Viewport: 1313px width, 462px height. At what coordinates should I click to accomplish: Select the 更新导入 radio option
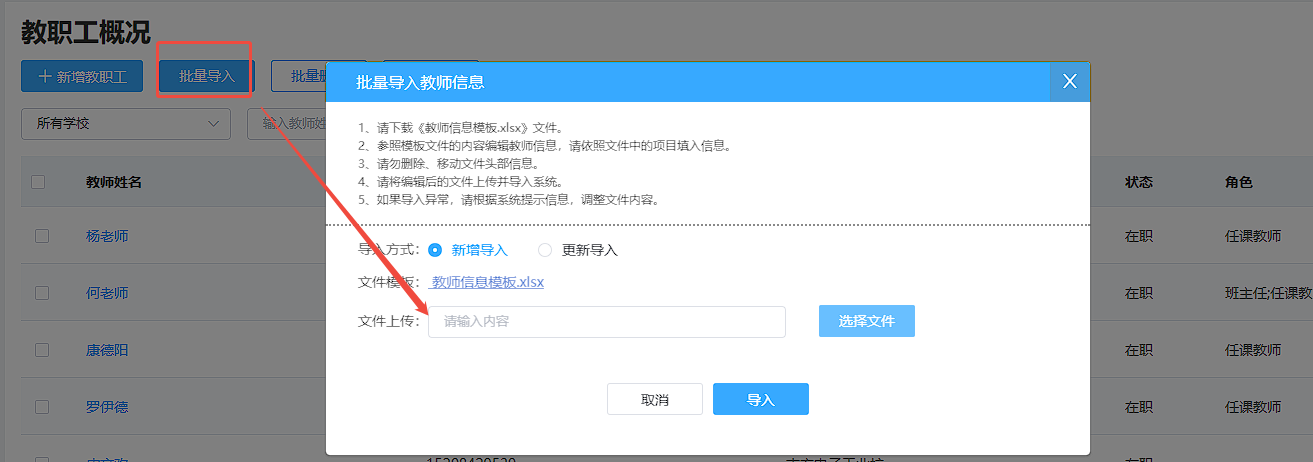(x=578, y=250)
